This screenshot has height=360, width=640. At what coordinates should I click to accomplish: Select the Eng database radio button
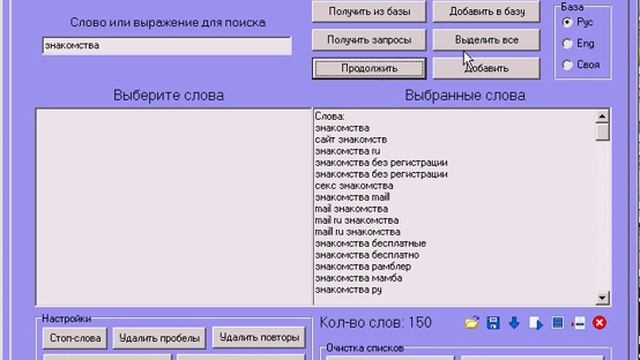point(567,43)
